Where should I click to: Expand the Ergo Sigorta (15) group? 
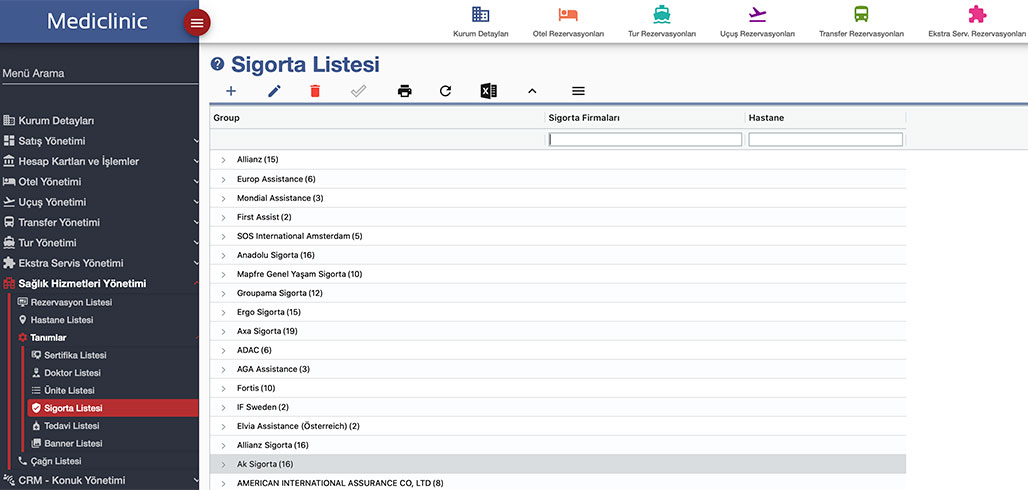click(224, 312)
